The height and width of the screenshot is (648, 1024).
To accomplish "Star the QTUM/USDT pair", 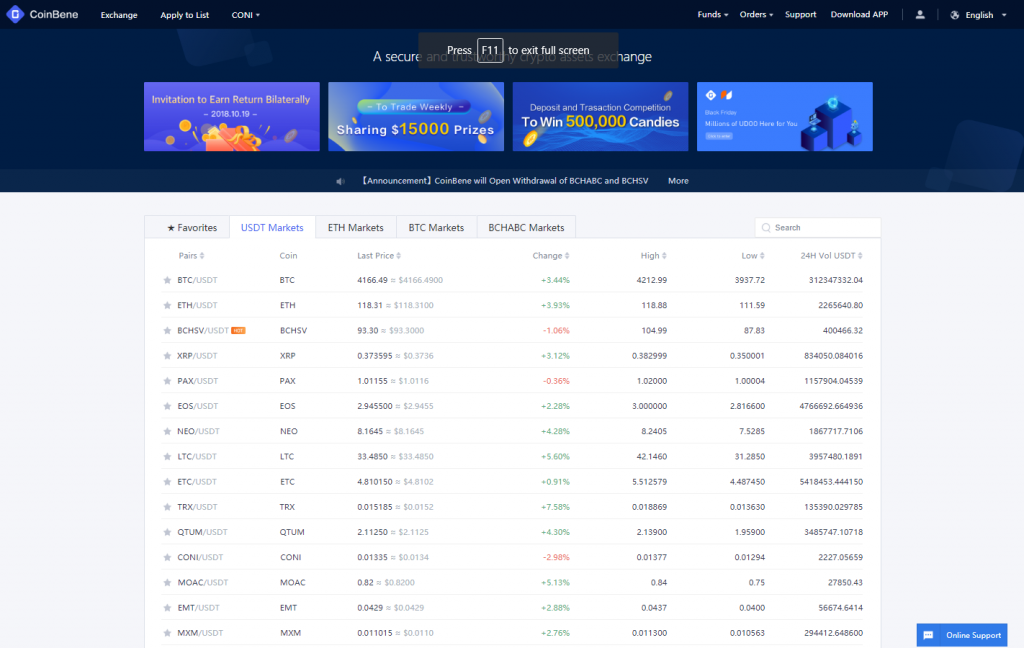I will pyautogui.click(x=167, y=532).
